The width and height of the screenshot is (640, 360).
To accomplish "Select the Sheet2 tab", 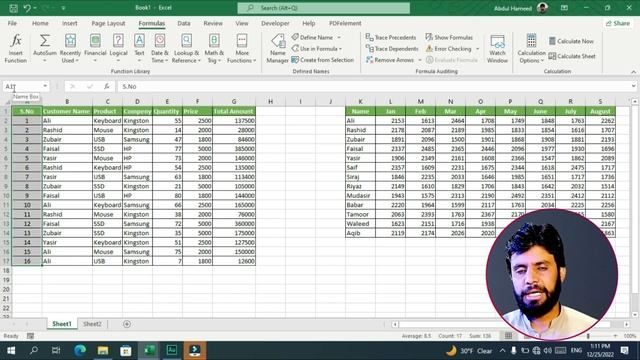I will tap(92, 324).
